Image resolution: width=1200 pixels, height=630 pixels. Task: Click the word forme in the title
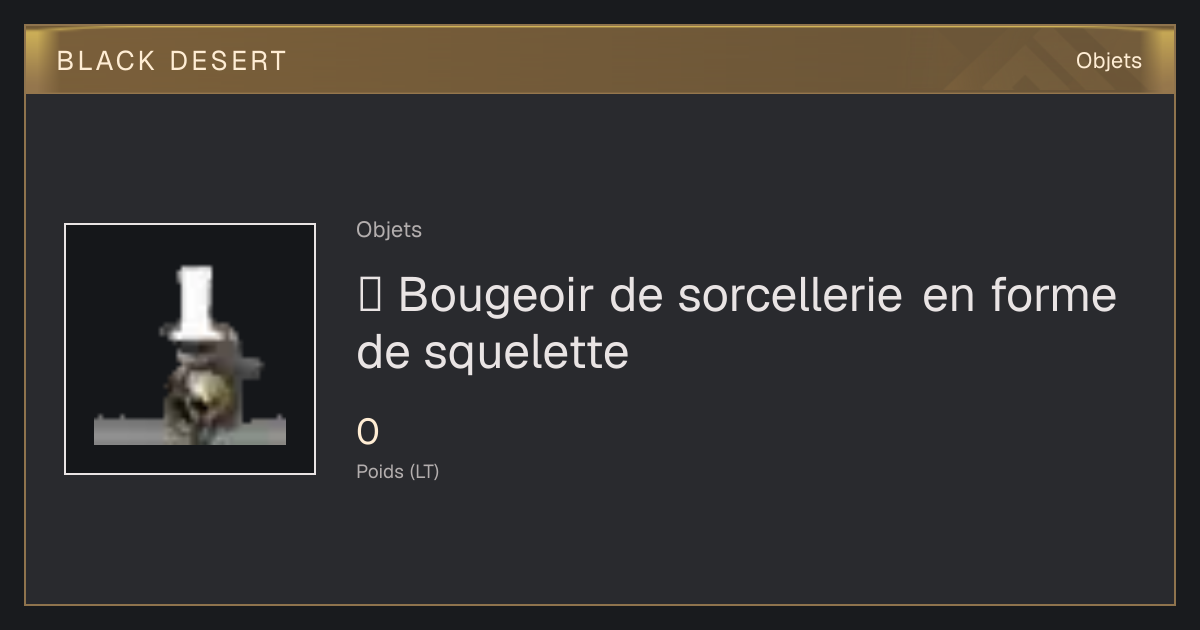(x=1053, y=295)
